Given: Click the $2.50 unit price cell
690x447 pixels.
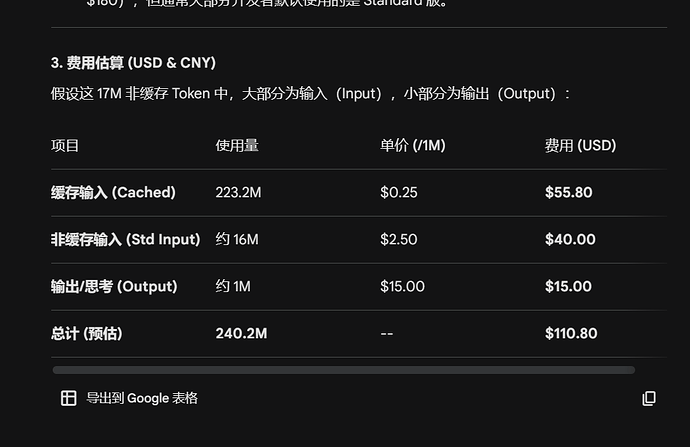Looking at the screenshot, I should tap(399, 239).
